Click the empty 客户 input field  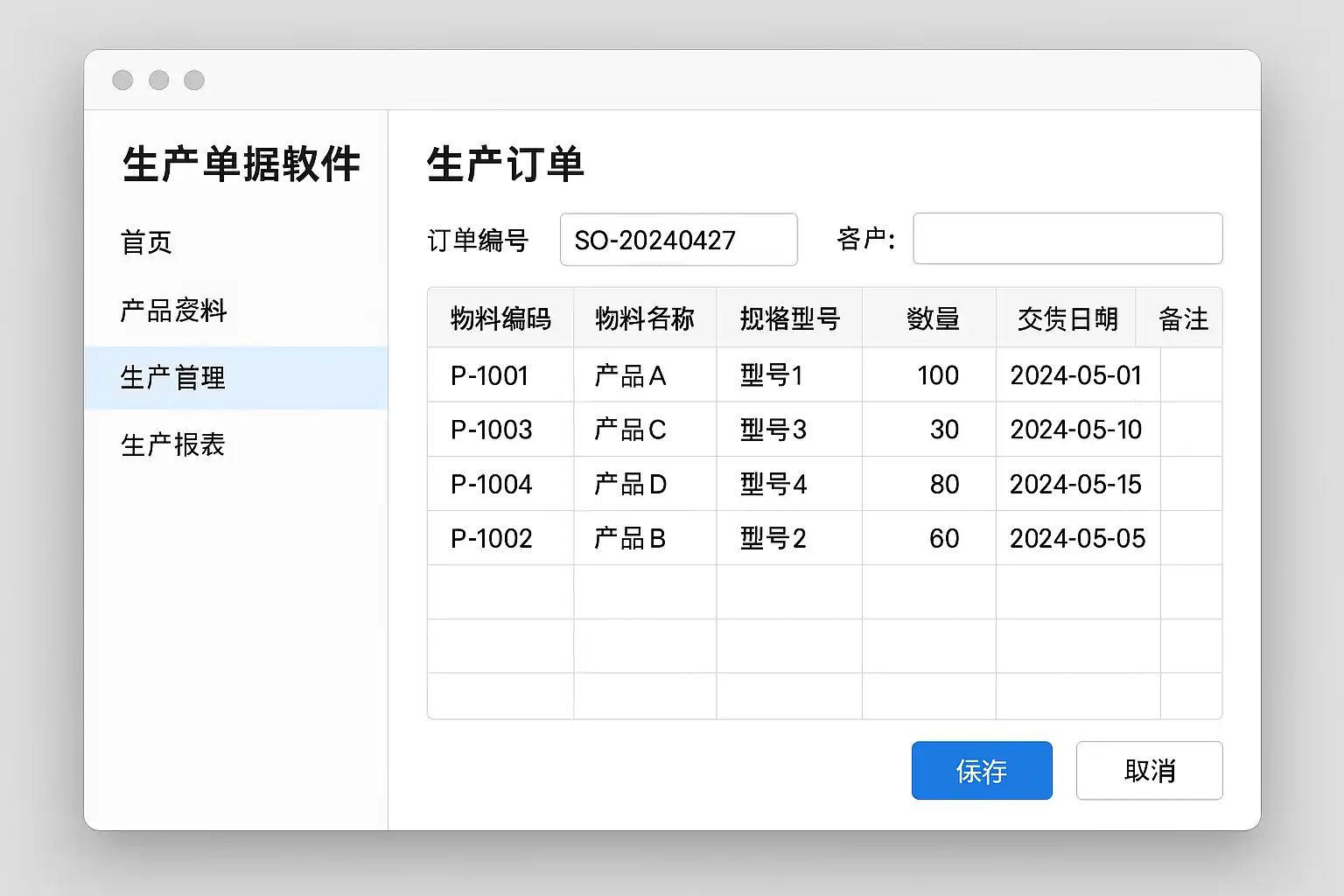(1067, 239)
